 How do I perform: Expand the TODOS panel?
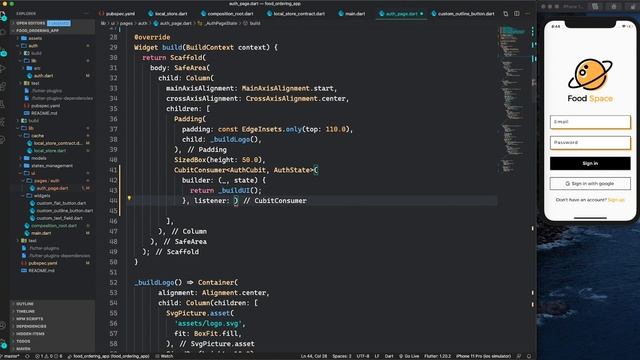pos(52,341)
